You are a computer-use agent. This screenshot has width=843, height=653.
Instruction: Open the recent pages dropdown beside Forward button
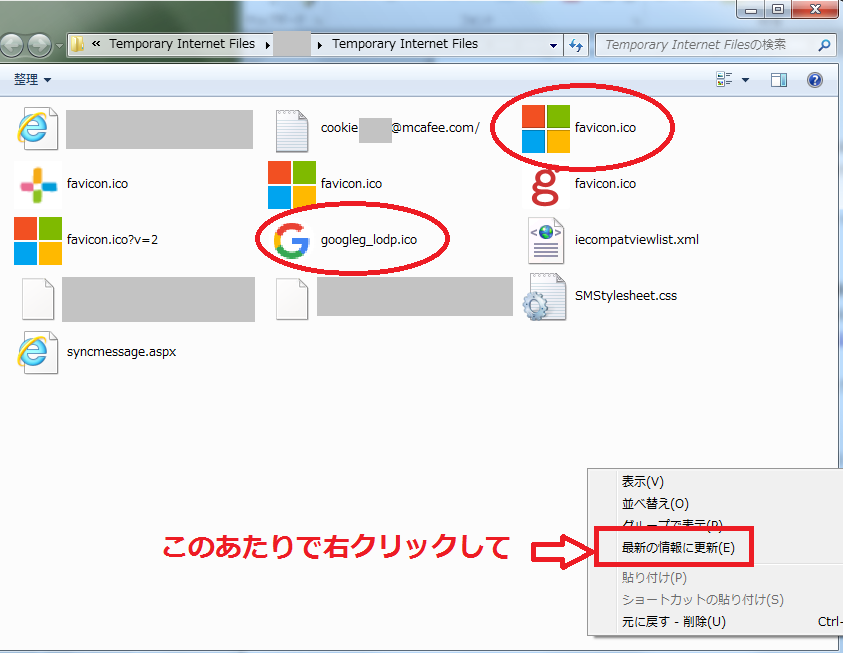59,46
